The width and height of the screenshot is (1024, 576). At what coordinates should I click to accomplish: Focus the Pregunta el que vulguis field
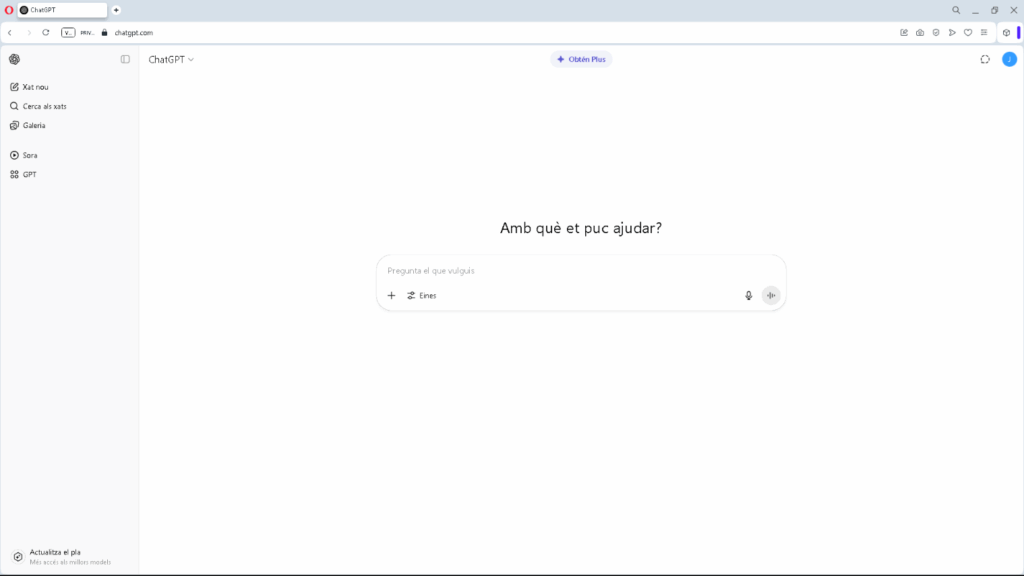coord(581,270)
